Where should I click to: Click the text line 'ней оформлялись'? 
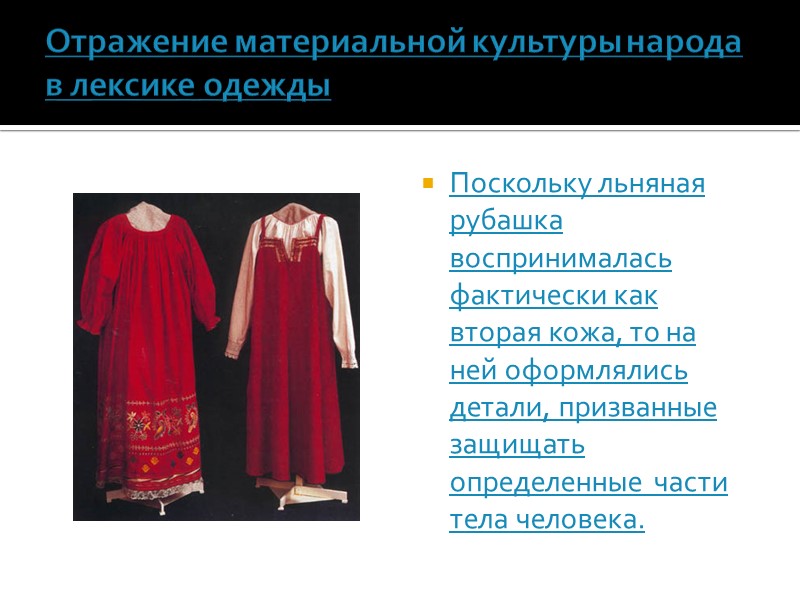point(568,370)
